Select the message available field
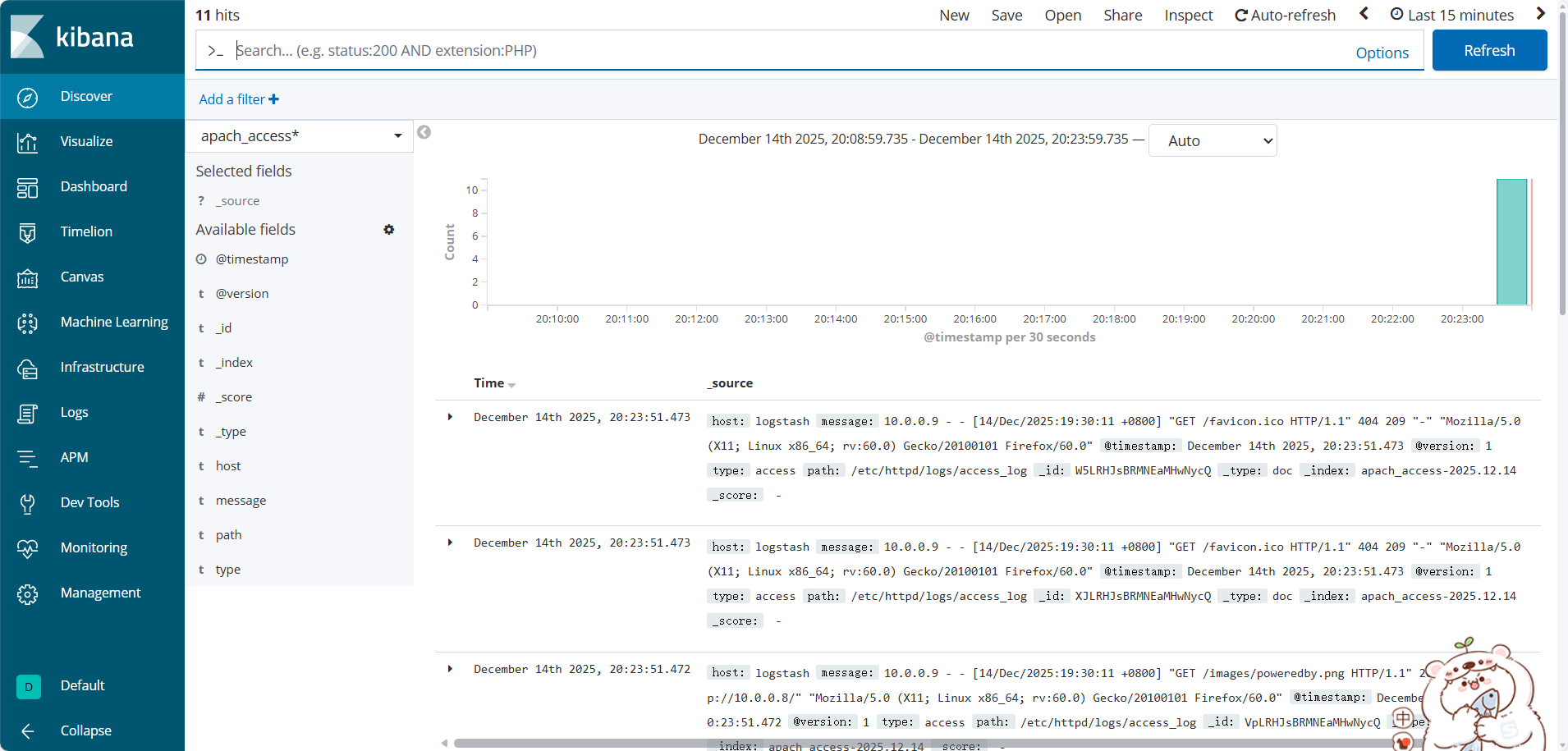Image resolution: width=1568 pixels, height=751 pixels. pos(241,501)
